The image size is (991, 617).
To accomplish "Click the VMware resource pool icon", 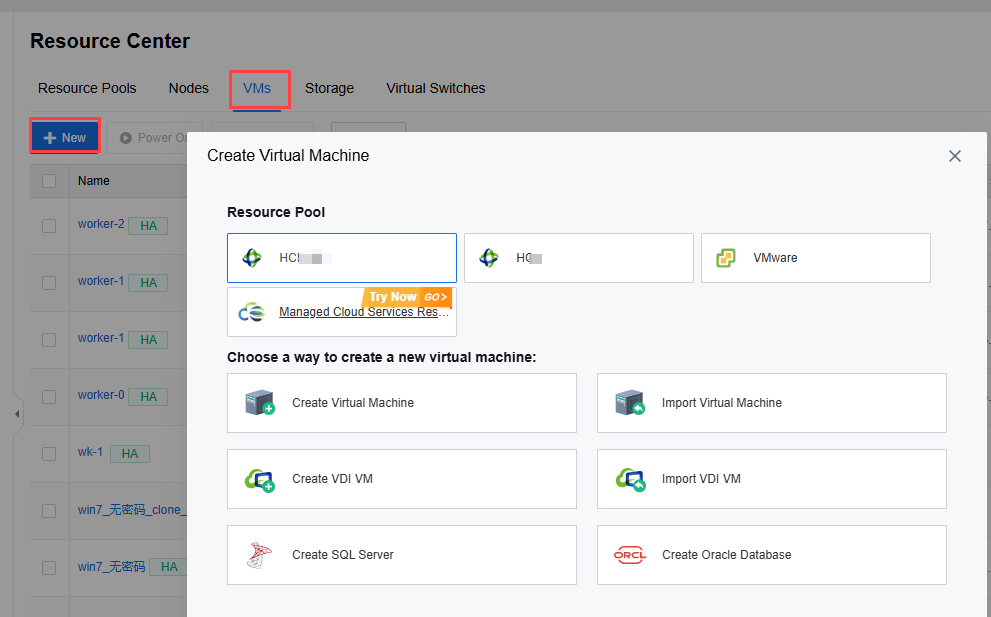I will click(726, 258).
